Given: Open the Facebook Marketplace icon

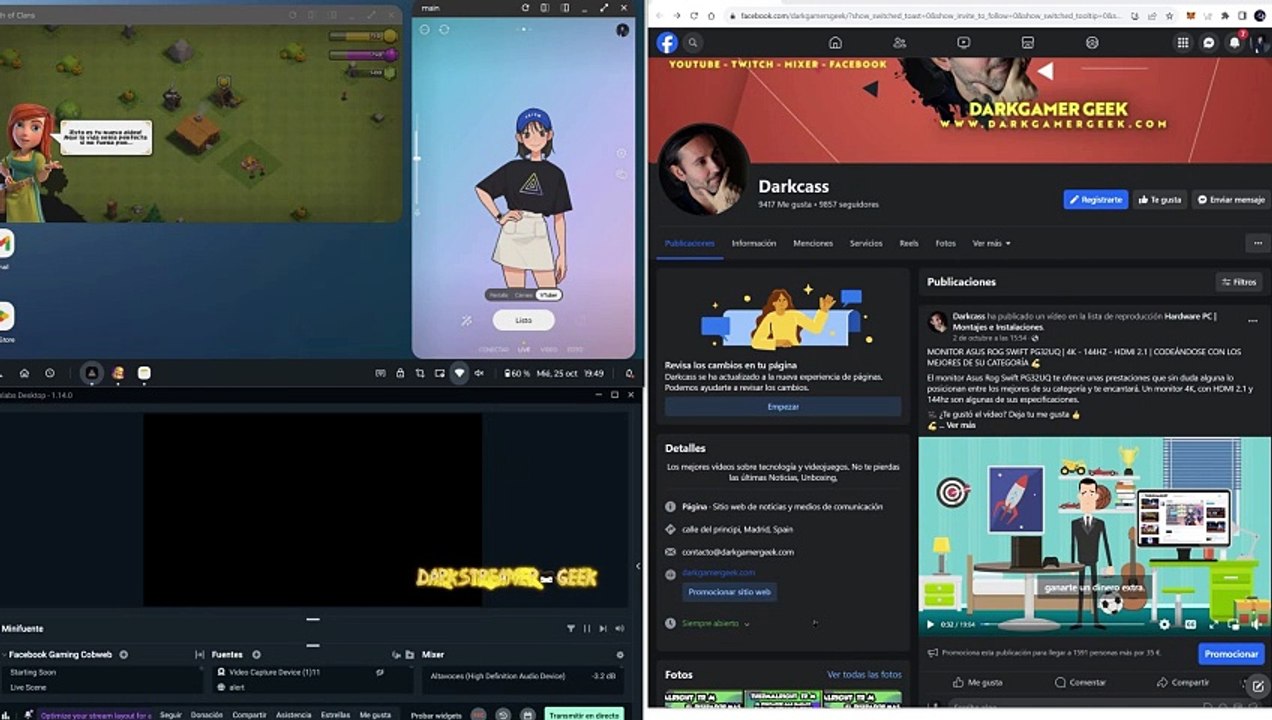Looking at the screenshot, I should [x=1027, y=43].
